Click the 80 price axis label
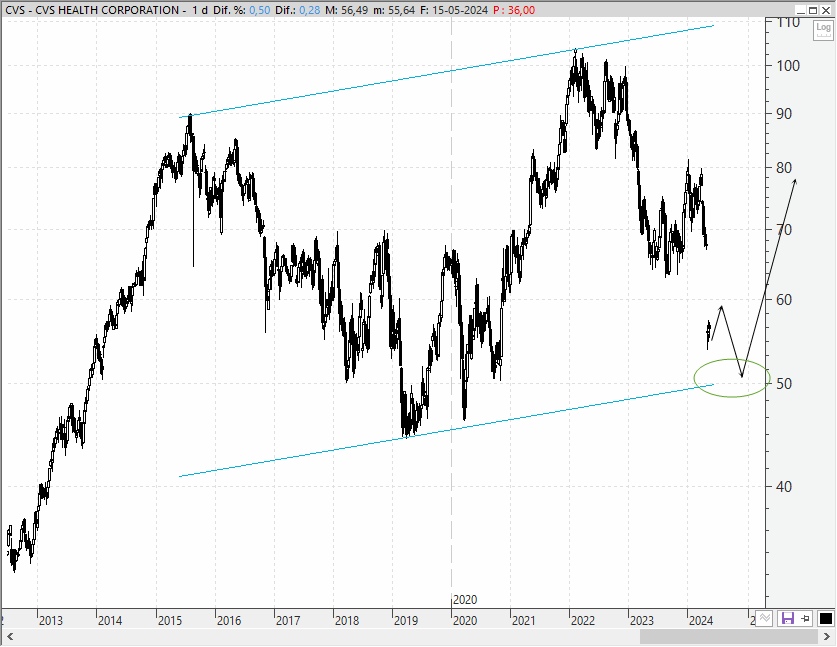Screen dimensions: 837x647 (x=784, y=168)
